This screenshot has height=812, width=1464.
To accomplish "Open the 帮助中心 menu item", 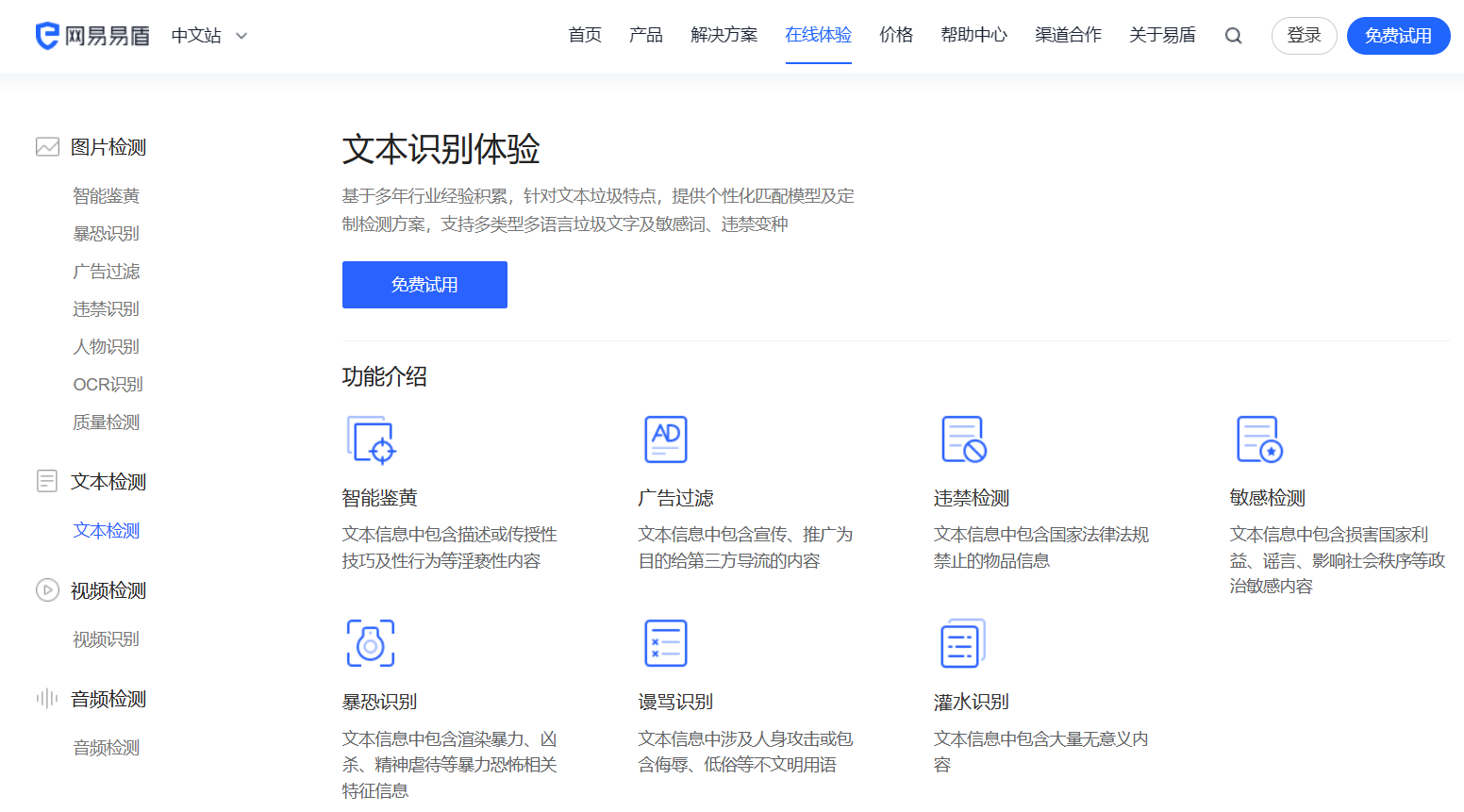I will pyautogui.click(x=973, y=35).
